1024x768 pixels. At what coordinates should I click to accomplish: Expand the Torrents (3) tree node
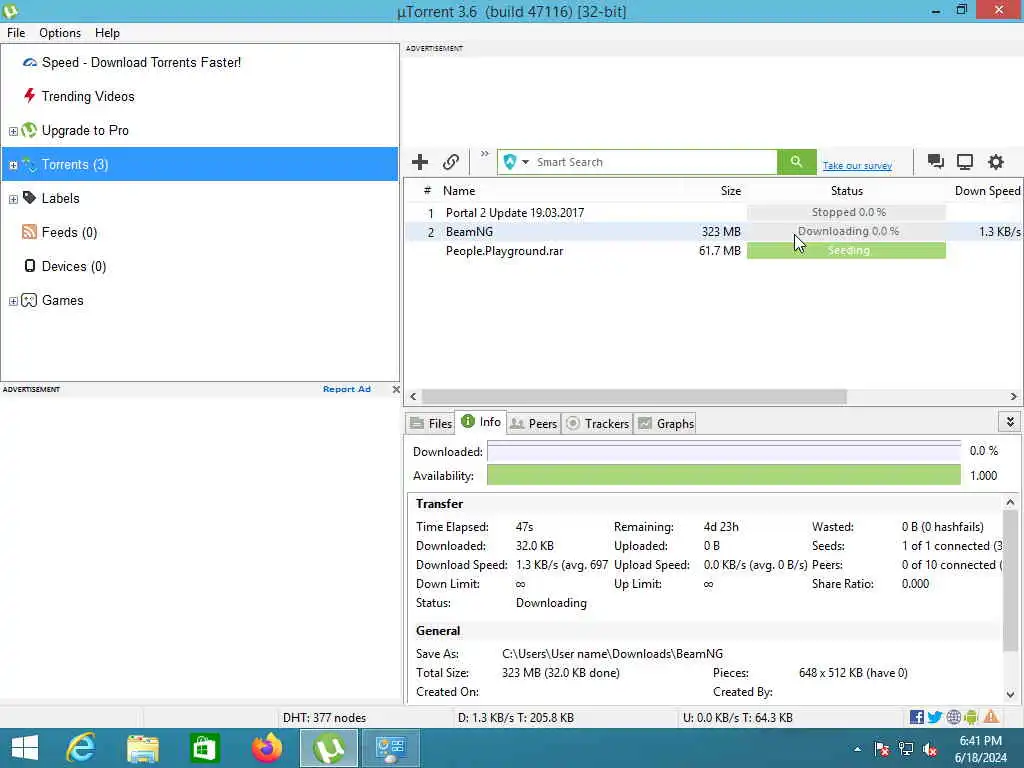click(x=13, y=165)
